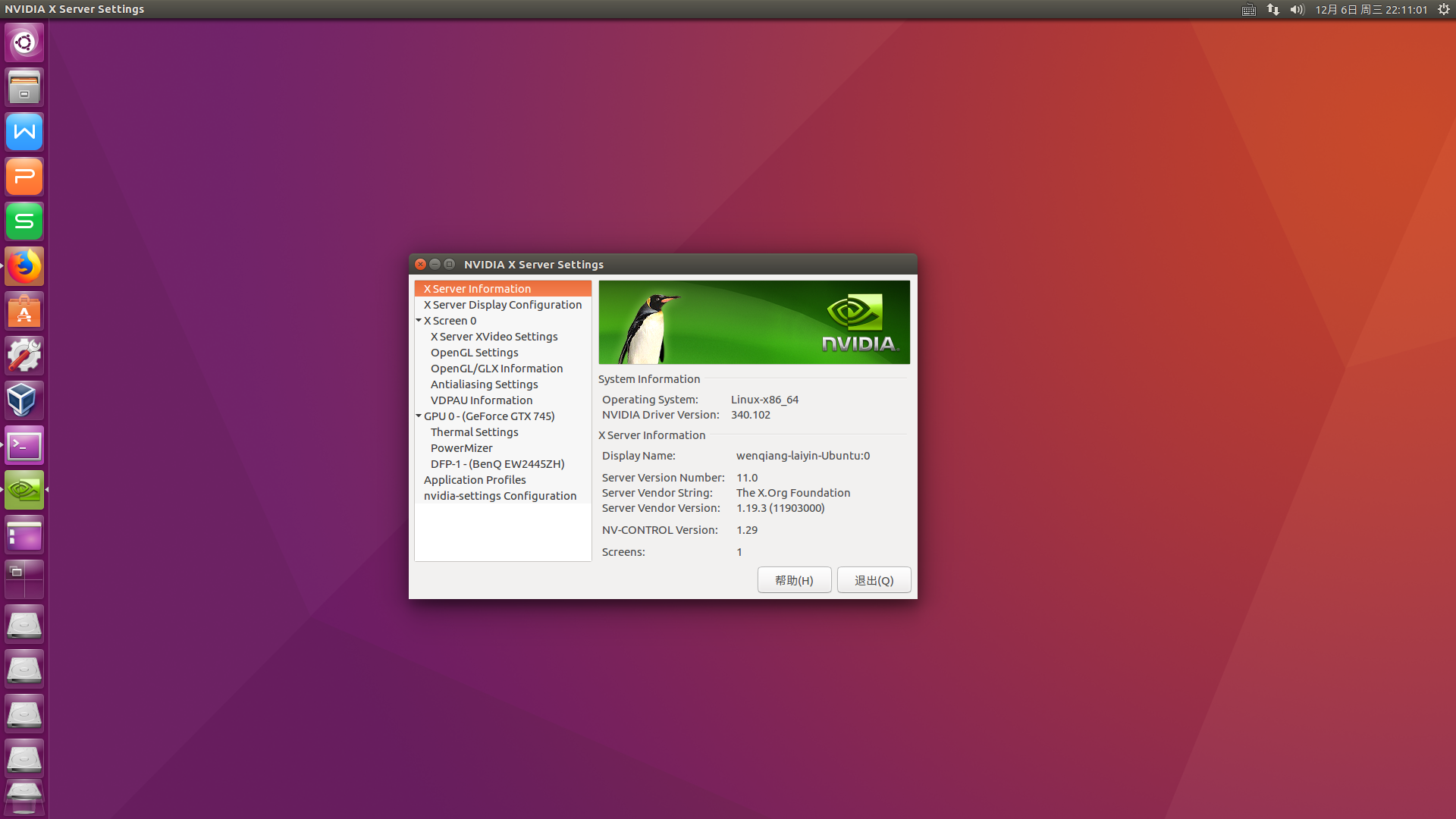The height and width of the screenshot is (819, 1456).
Task: Open the second disk drive launcher icon
Action: 24,669
